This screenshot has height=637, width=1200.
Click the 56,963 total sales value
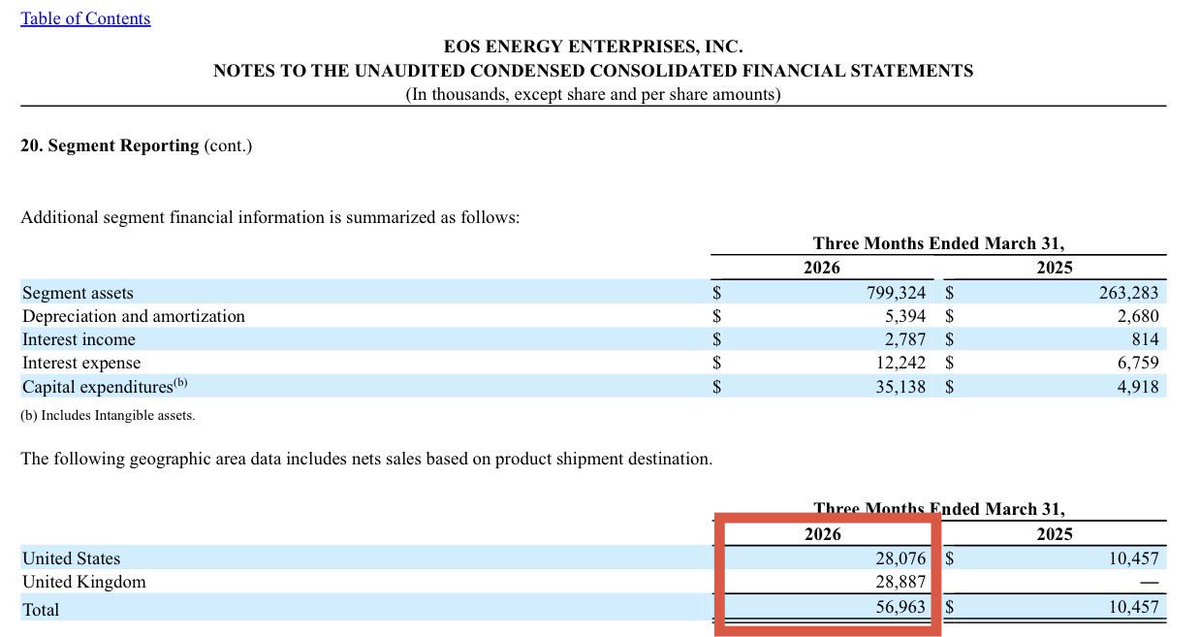click(x=900, y=609)
